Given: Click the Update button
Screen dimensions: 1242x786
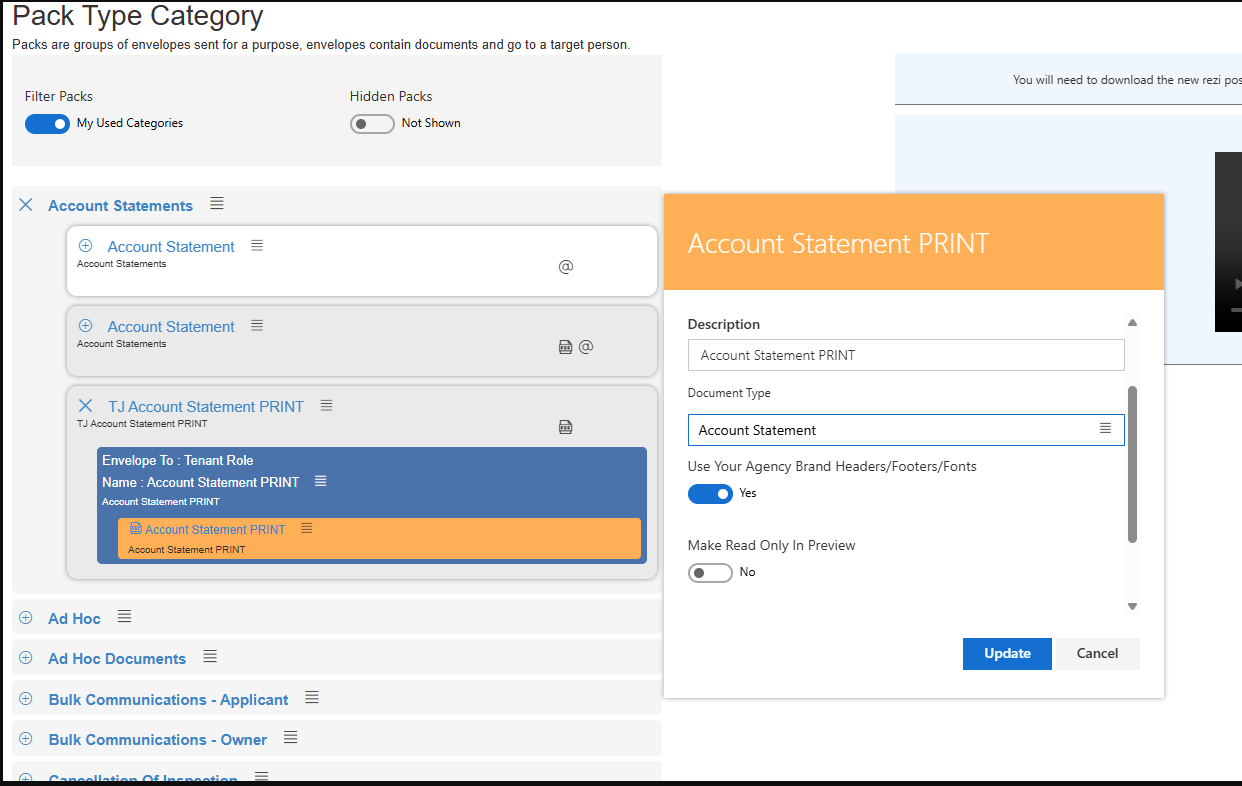Looking at the screenshot, I should [1007, 654].
